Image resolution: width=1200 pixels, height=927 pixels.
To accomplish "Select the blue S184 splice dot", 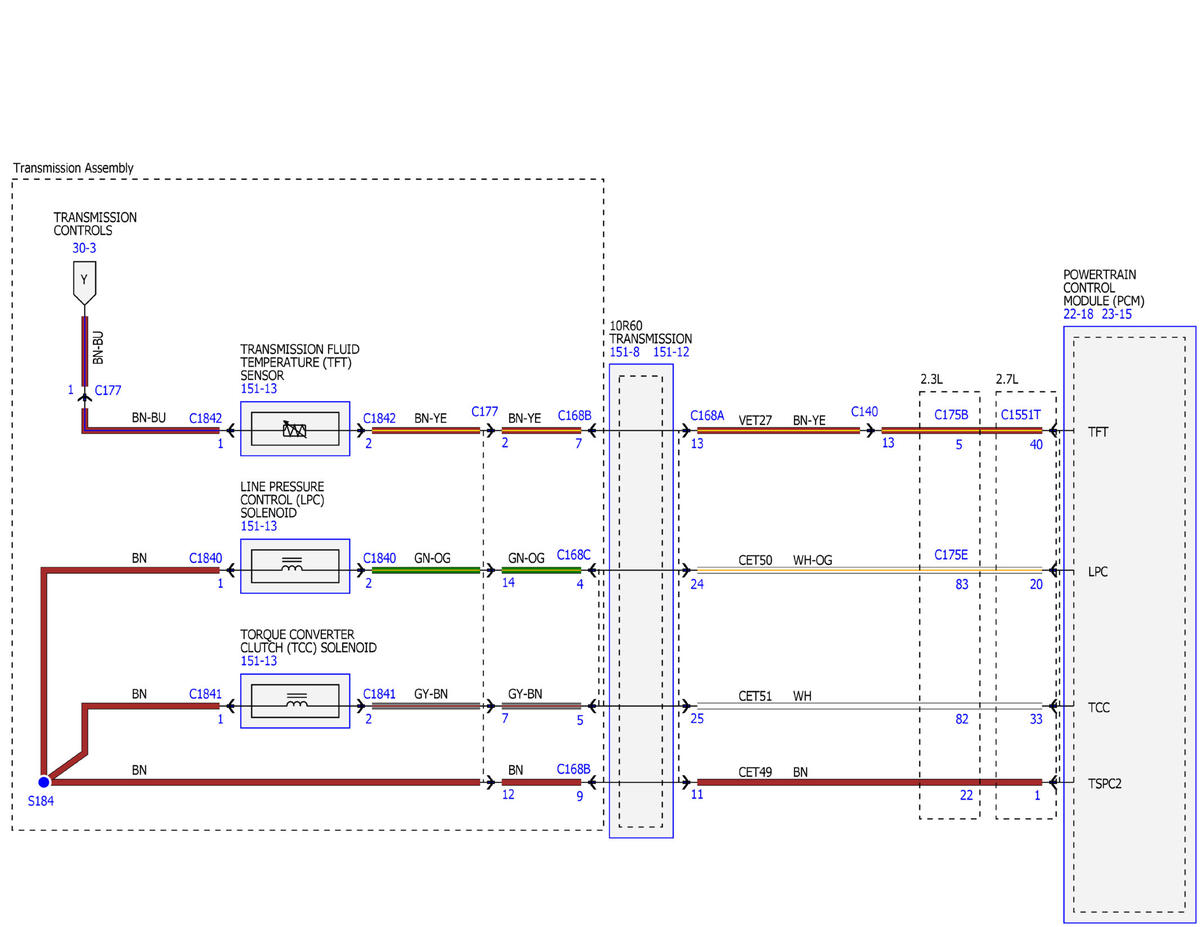I will pyautogui.click(x=44, y=782).
